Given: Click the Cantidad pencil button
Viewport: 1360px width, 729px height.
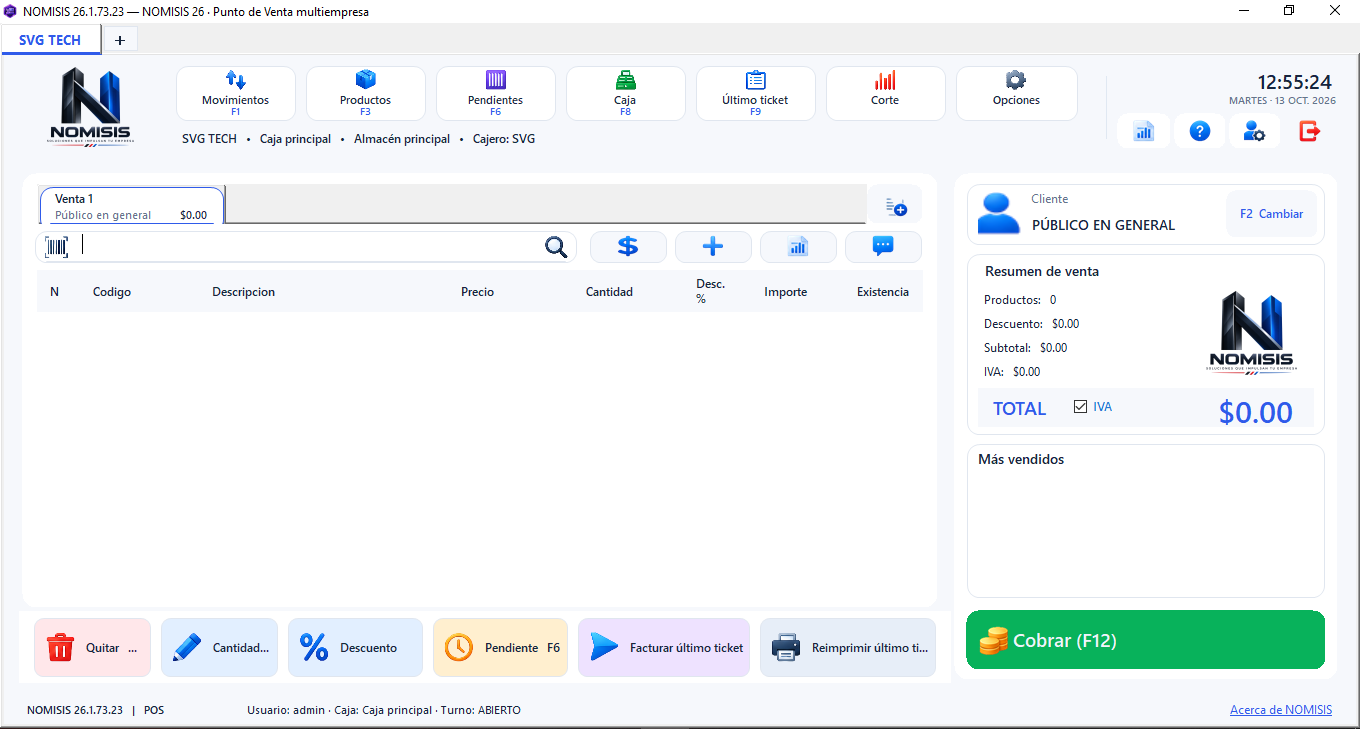Looking at the screenshot, I should pyautogui.click(x=220, y=648).
